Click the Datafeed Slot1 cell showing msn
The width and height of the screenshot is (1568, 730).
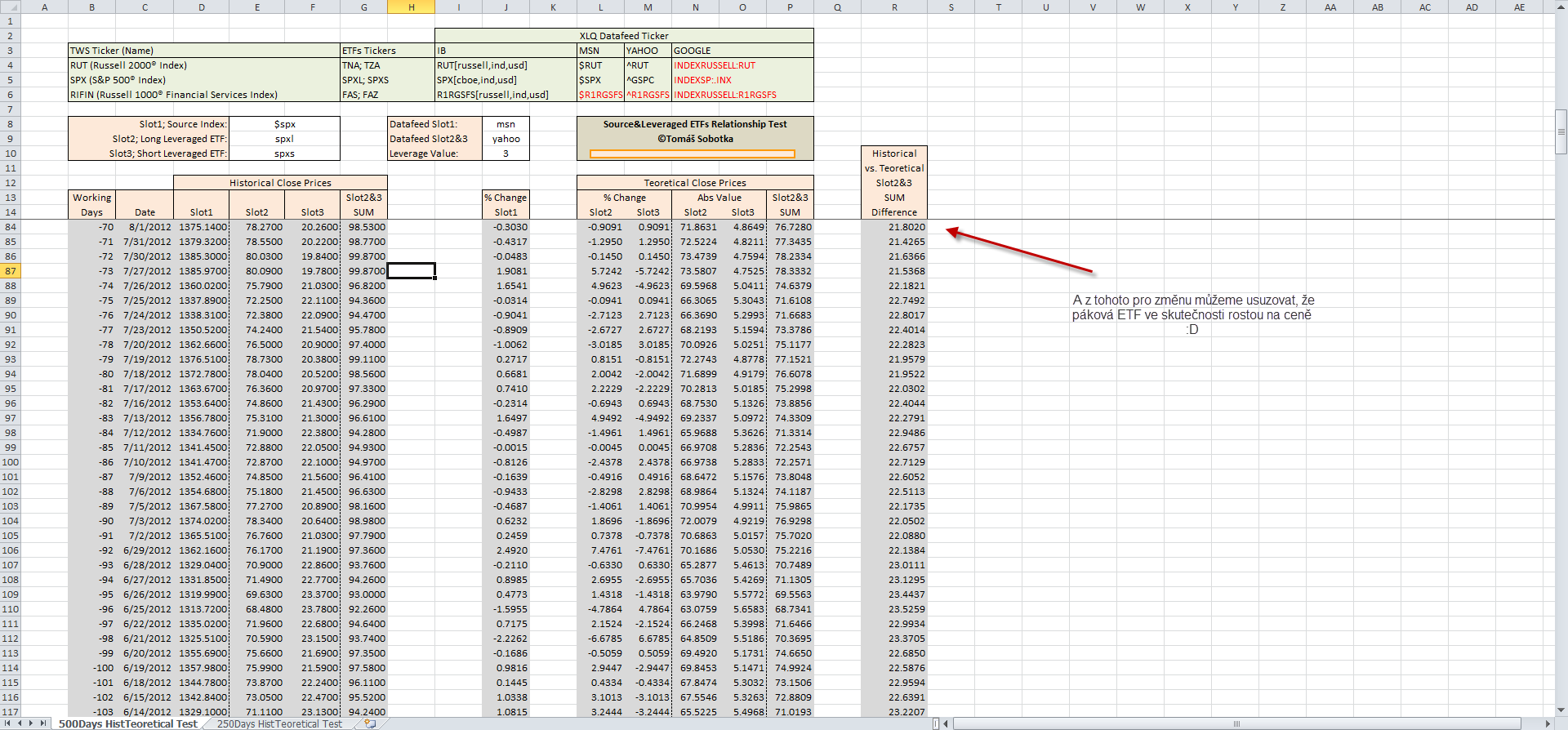click(506, 124)
